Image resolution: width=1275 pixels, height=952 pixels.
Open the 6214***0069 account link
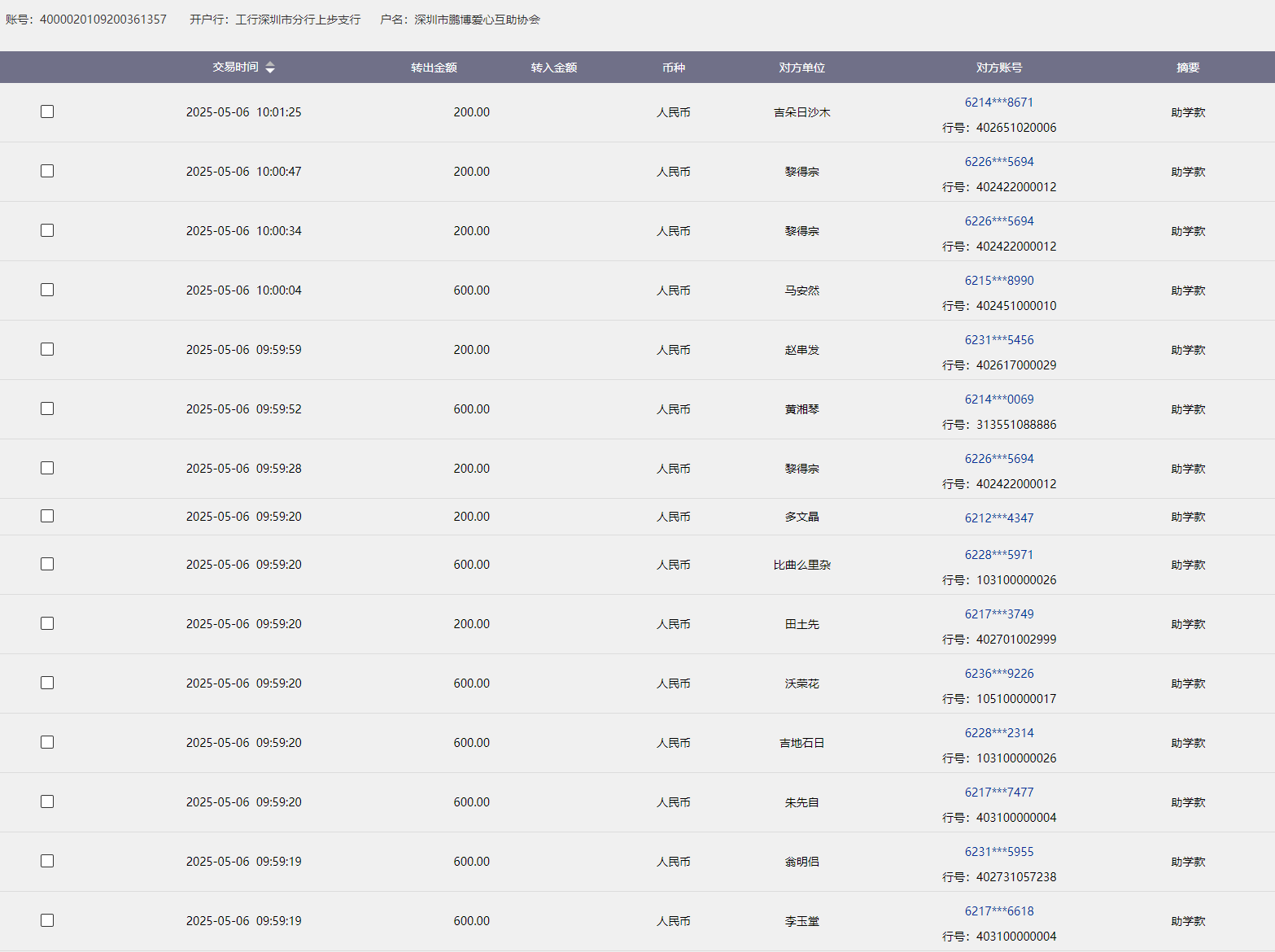coord(998,400)
